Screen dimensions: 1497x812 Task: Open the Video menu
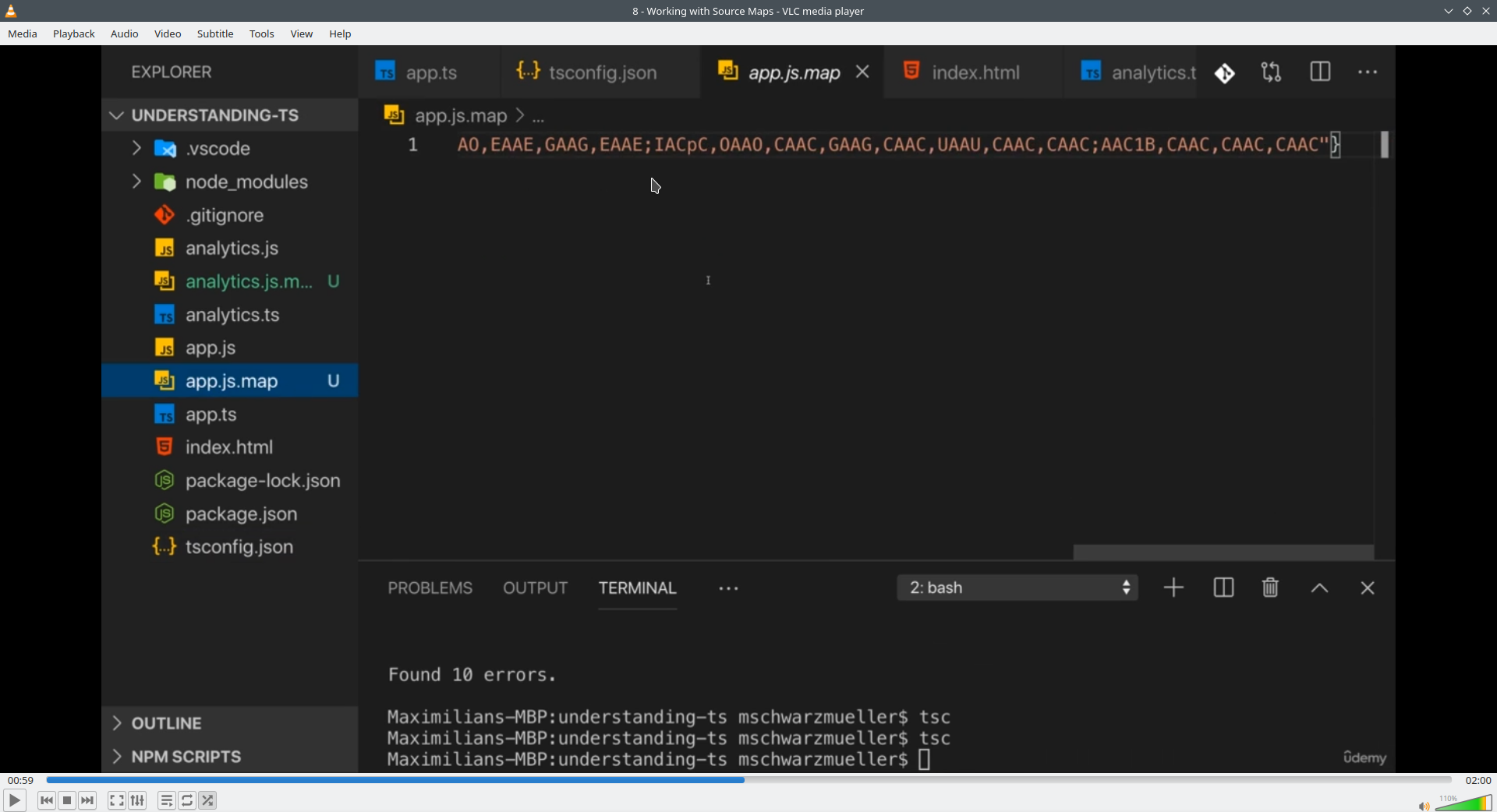click(x=168, y=34)
